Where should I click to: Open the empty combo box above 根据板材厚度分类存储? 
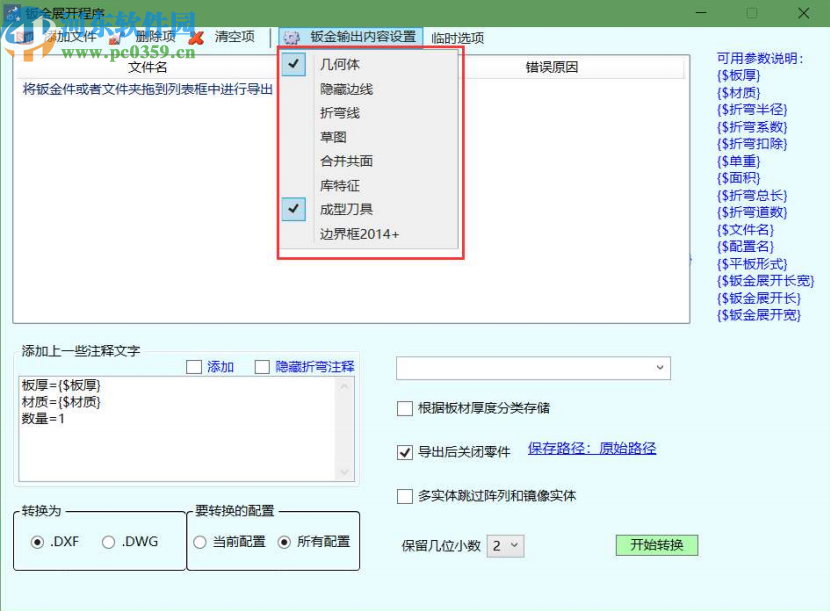533,368
